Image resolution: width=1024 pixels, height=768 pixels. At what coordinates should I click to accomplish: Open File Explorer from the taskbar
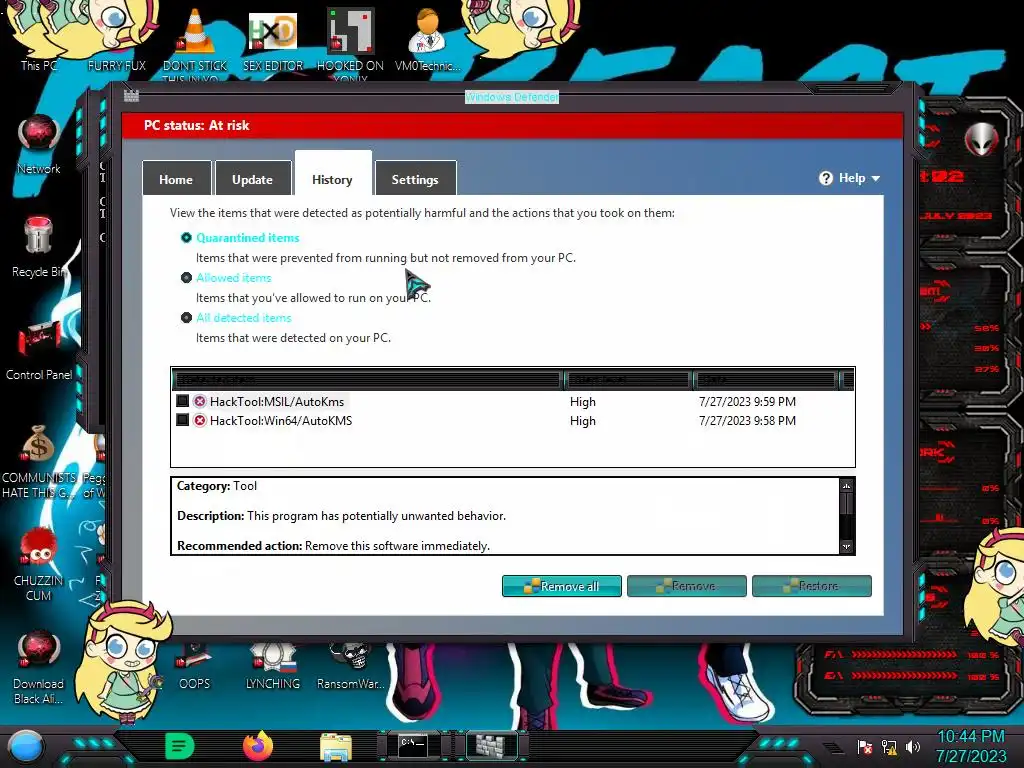click(336, 747)
